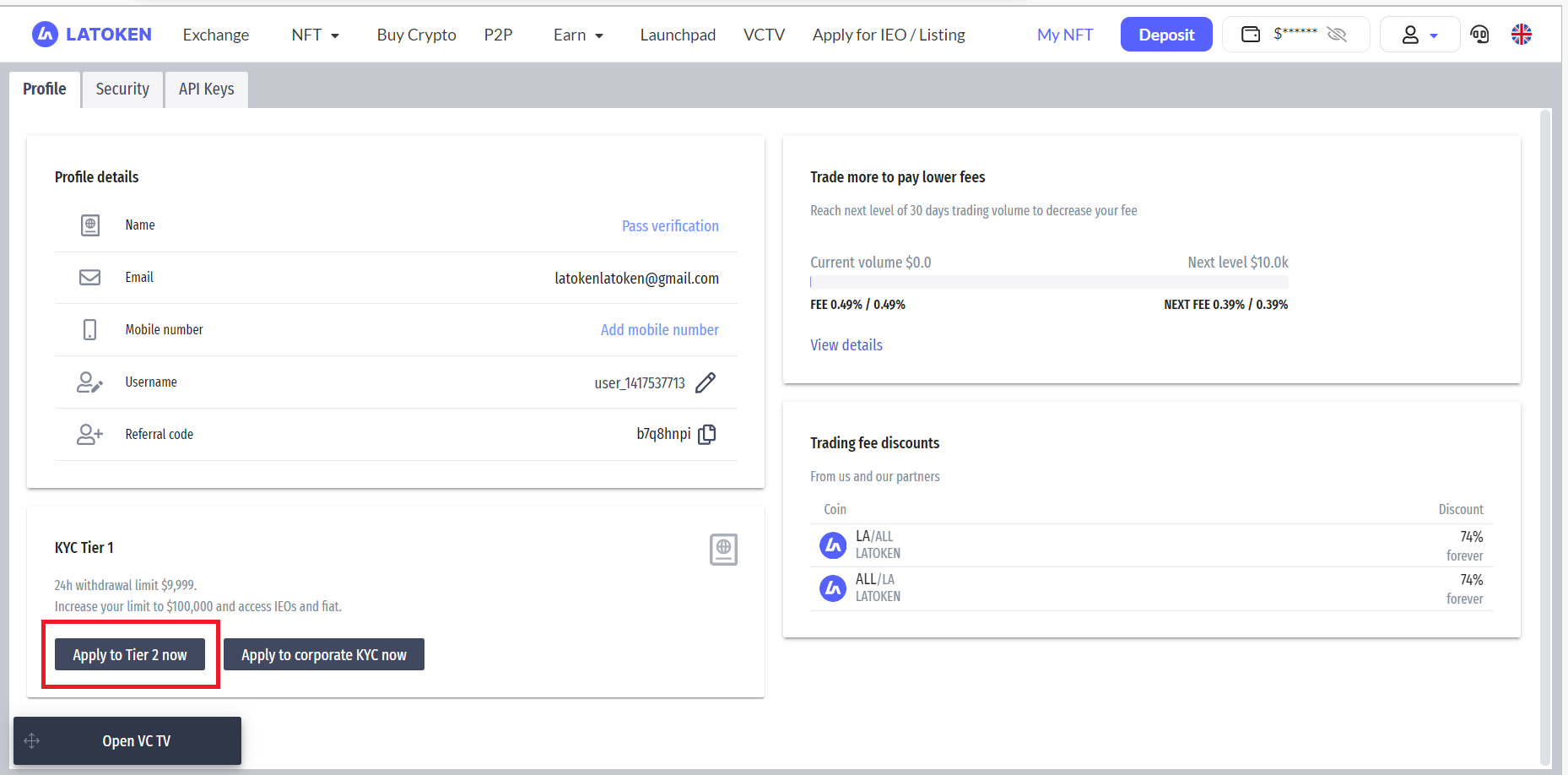Click the move handle on VC TV widget
Image resolution: width=1568 pixels, height=775 pixels.
click(32, 741)
